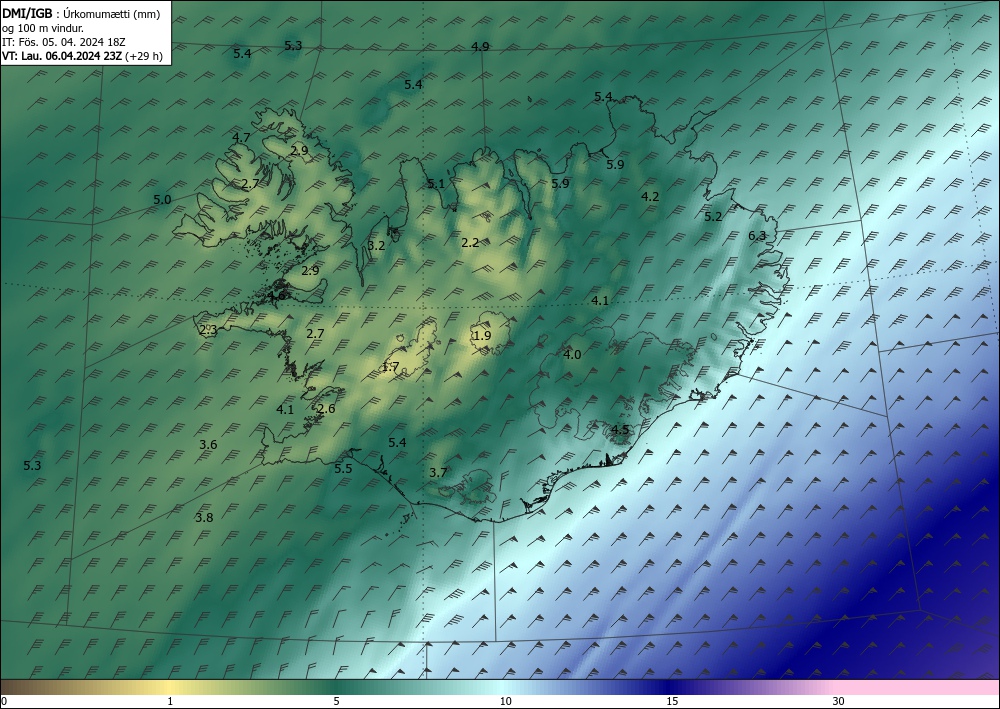Click the 5.1 value on the map
The image size is (1000, 709).
point(436,184)
